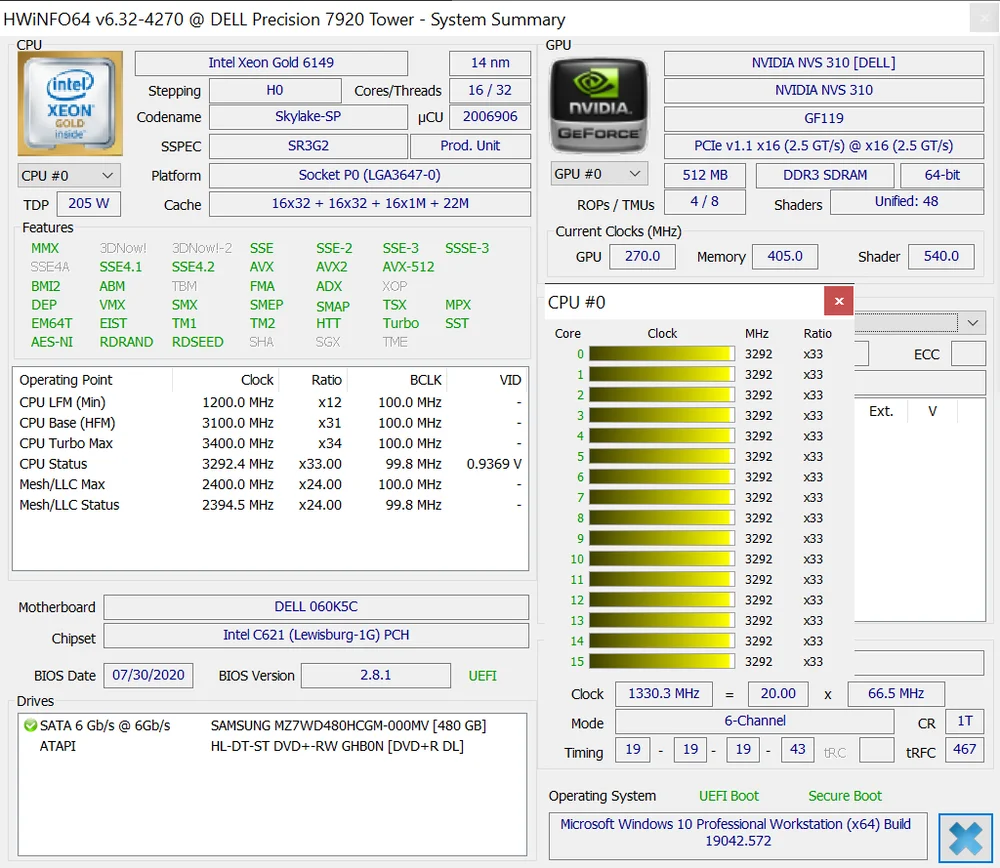Select the HL-DT-ST DVD+-RW drive row
The height and width of the screenshot is (868, 1000).
pos(272,746)
